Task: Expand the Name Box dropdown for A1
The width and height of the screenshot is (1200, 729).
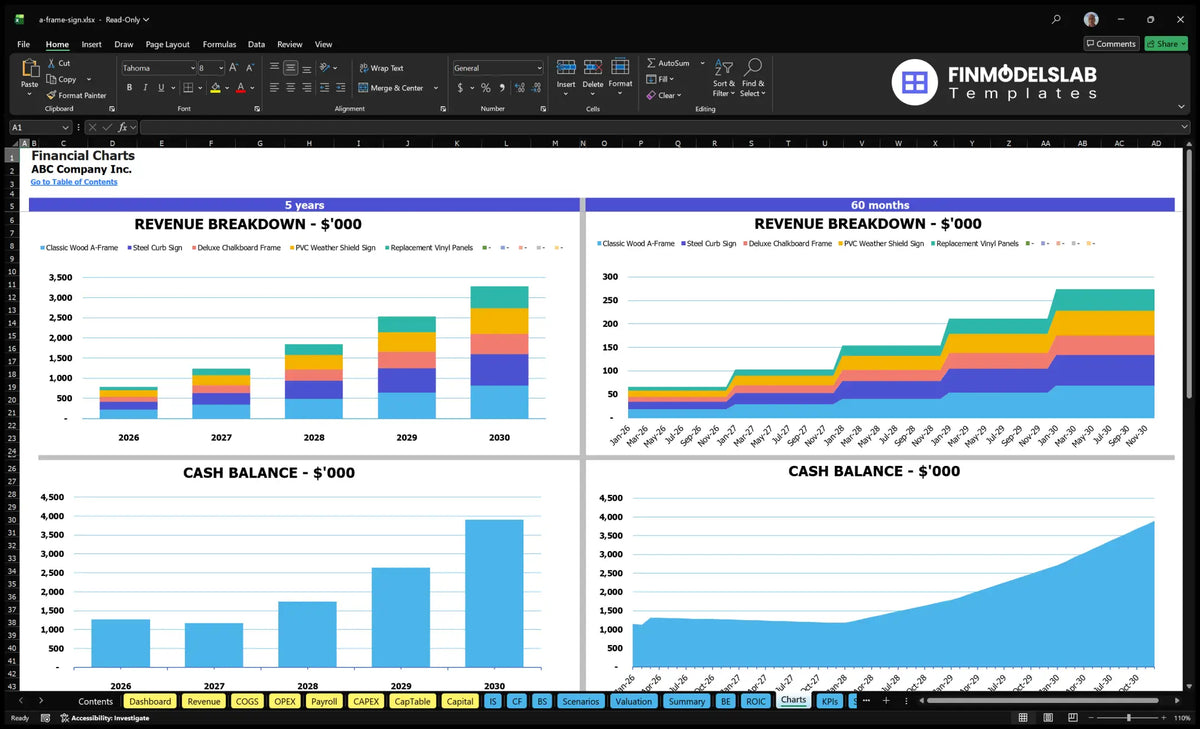Action: (66, 127)
